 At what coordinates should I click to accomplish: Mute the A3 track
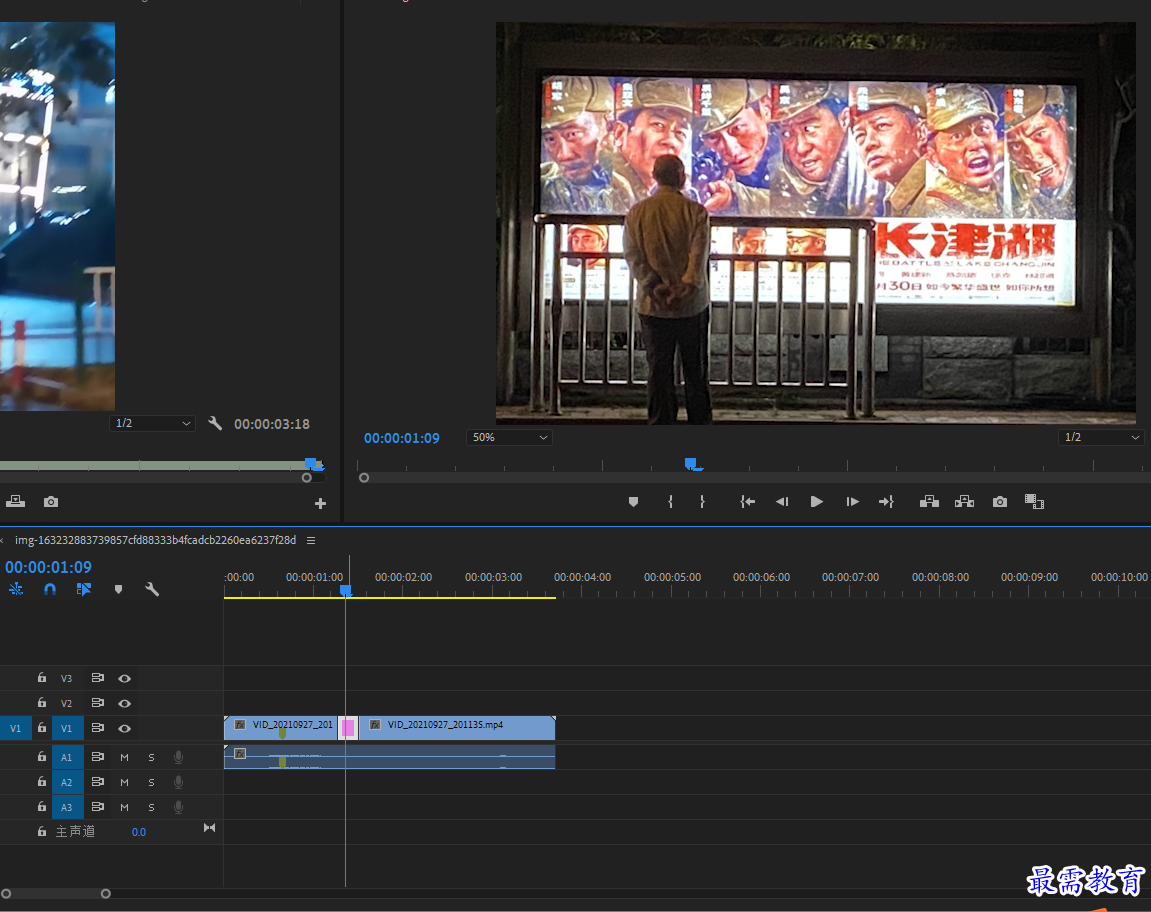pyautogui.click(x=124, y=807)
